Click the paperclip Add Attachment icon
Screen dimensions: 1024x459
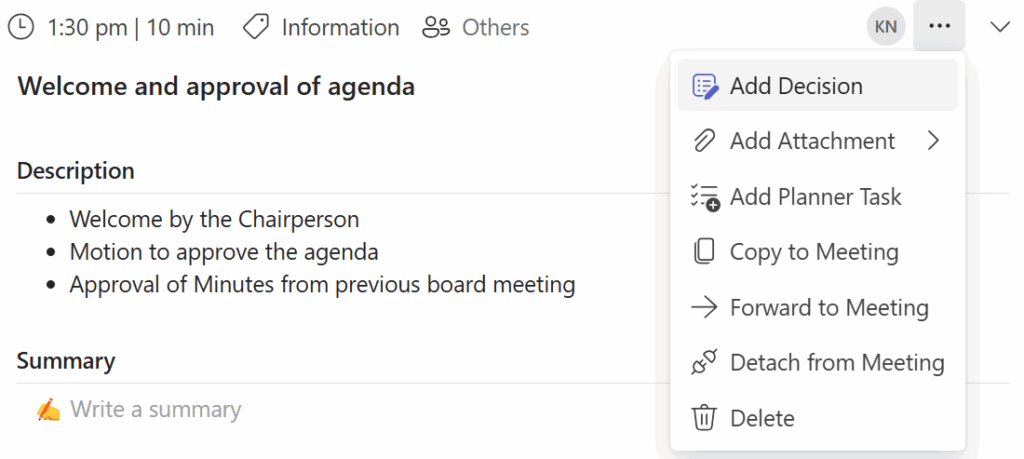click(x=705, y=141)
